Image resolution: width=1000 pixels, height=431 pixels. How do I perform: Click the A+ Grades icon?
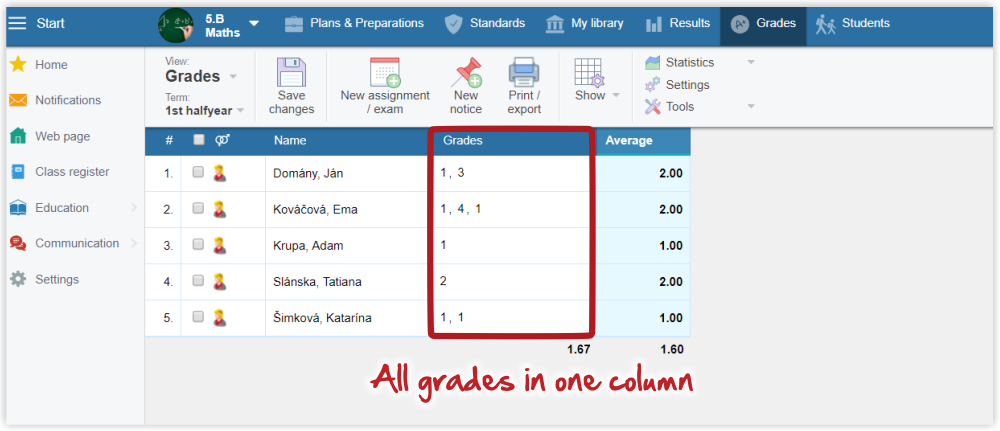pyautogui.click(x=740, y=24)
